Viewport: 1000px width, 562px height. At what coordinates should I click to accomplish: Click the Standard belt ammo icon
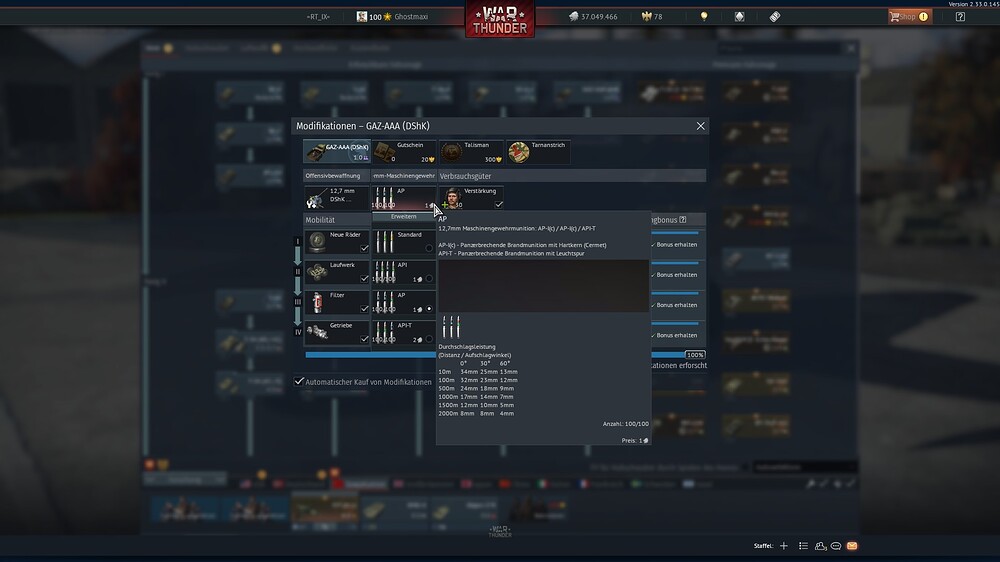[385, 242]
